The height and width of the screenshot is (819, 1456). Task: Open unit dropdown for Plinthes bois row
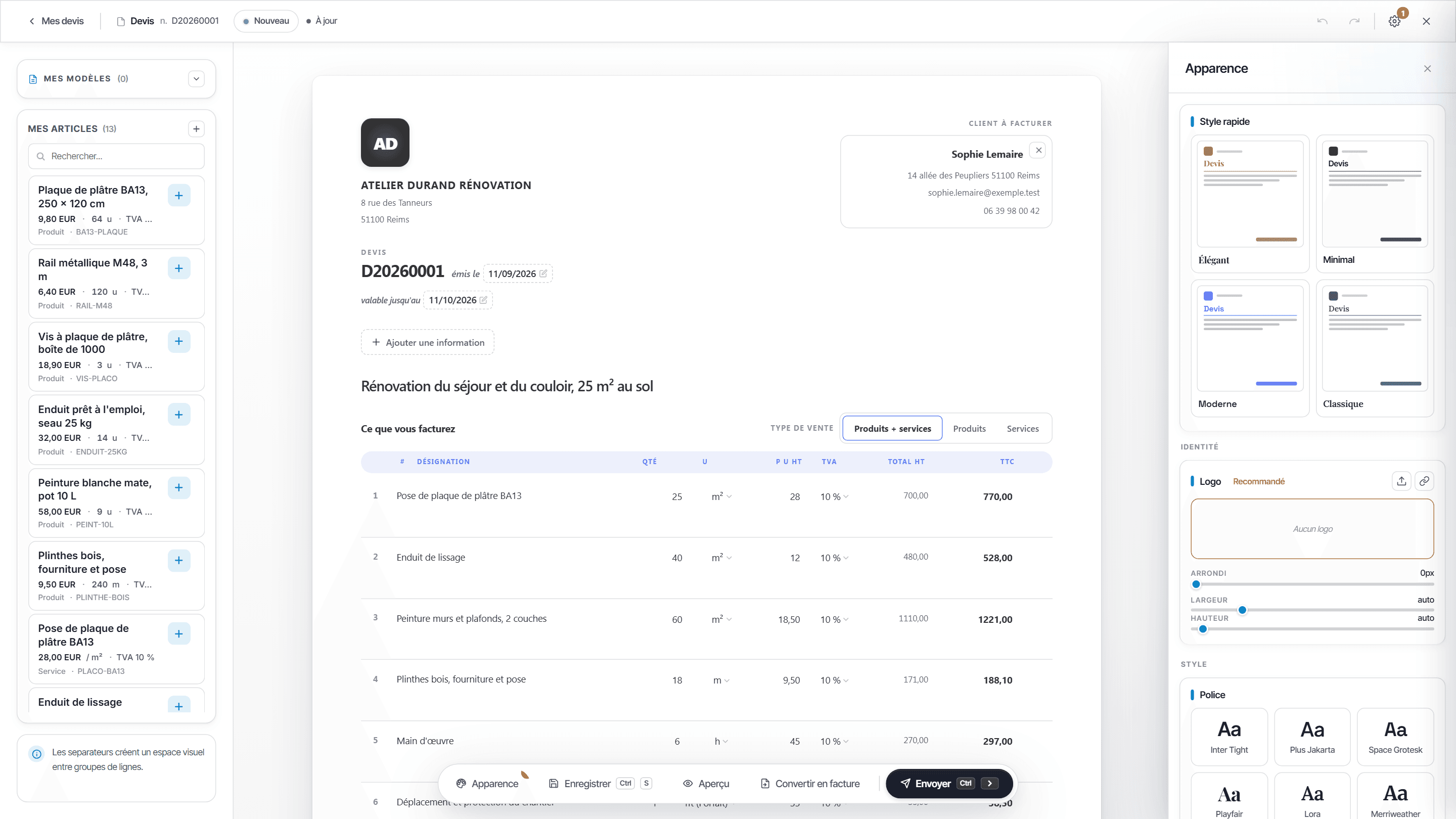(x=722, y=680)
